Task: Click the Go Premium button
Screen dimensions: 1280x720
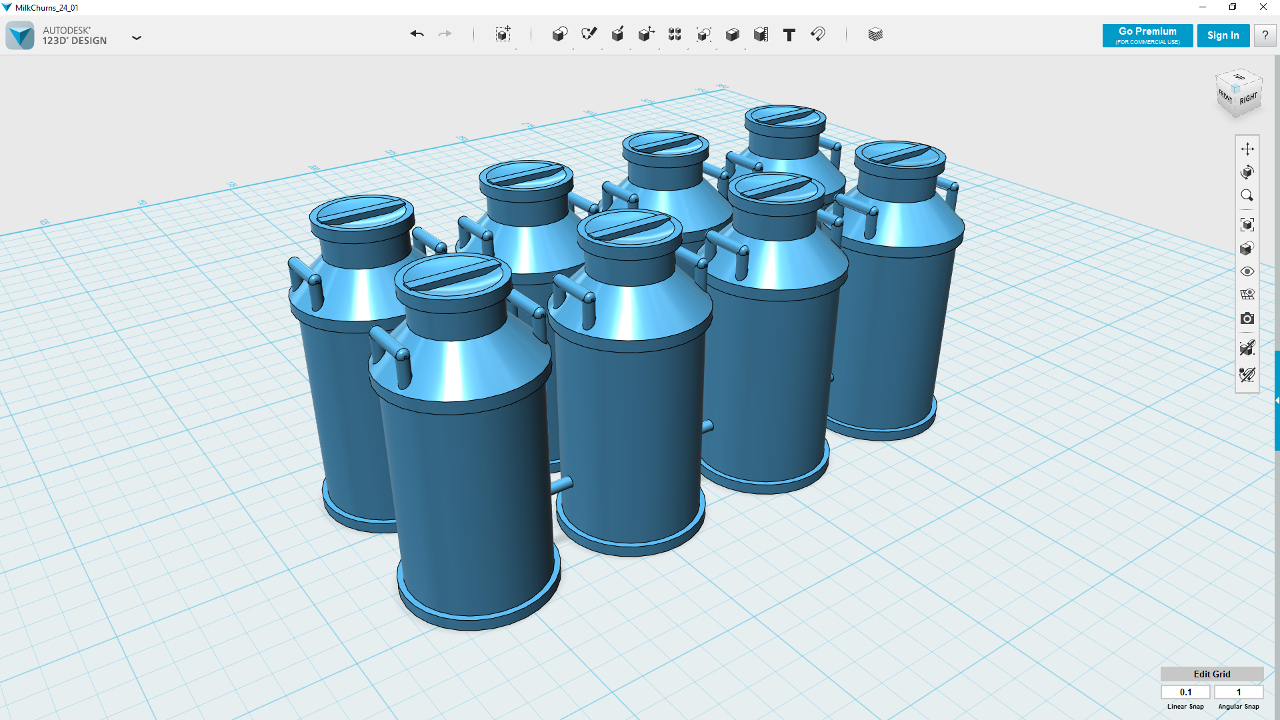Action: (1147, 35)
